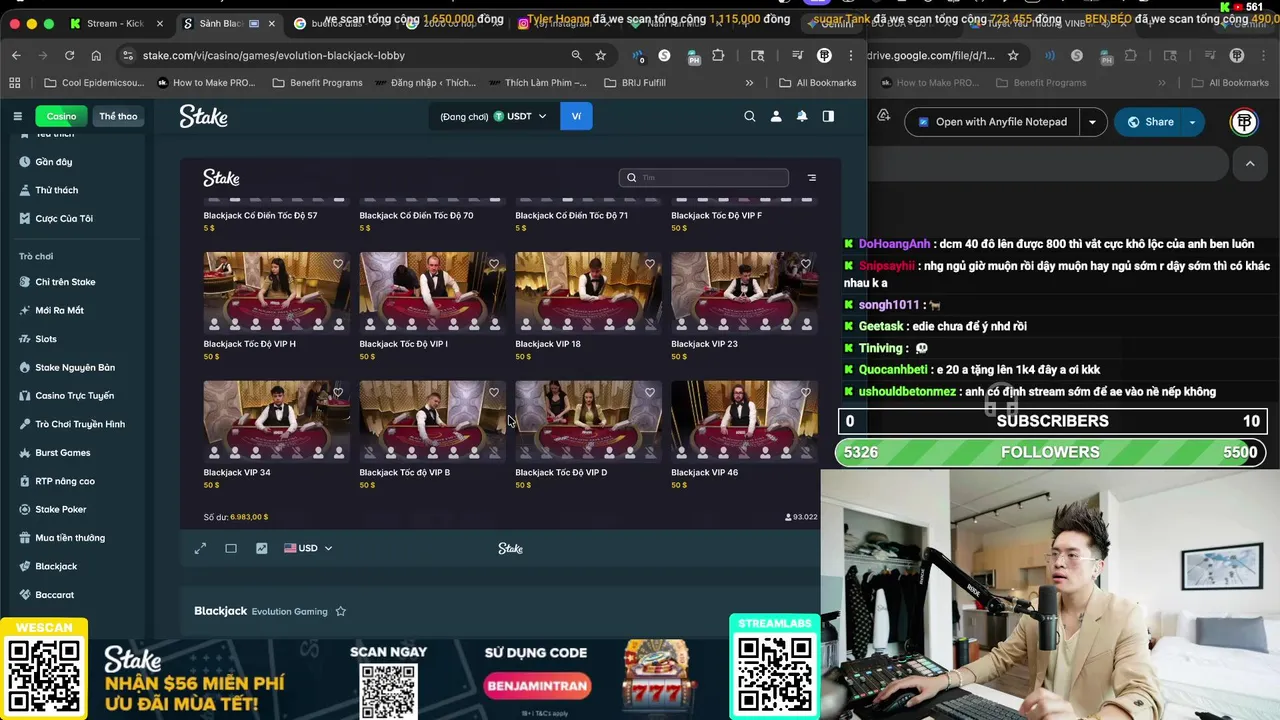This screenshot has height=720, width=1280.
Task: Select the Casino tab
Action: (x=61, y=116)
